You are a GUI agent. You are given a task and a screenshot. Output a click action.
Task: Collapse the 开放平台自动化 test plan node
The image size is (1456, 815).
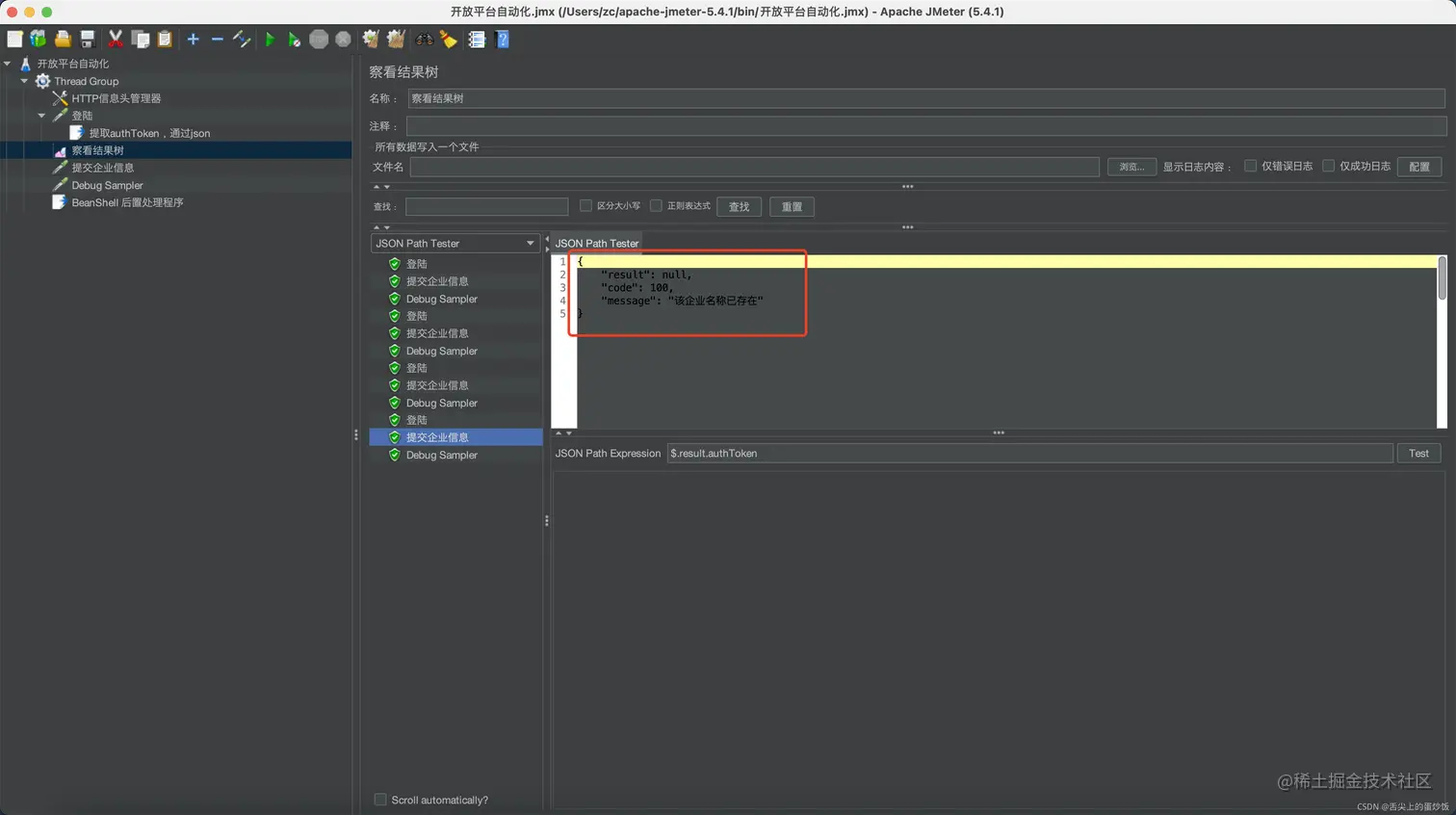(x=8, y=64)
